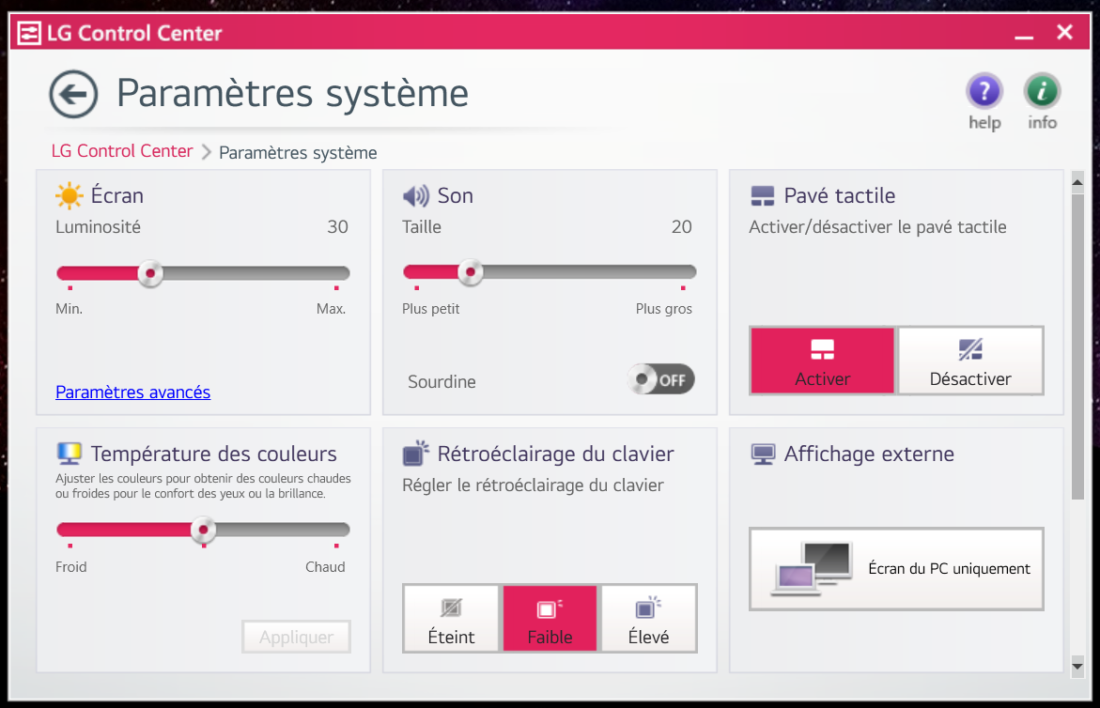Screen dimensions: 1100x708
Task: Click the Écran sun brightness icon
Action: click(x=69, y=196)
